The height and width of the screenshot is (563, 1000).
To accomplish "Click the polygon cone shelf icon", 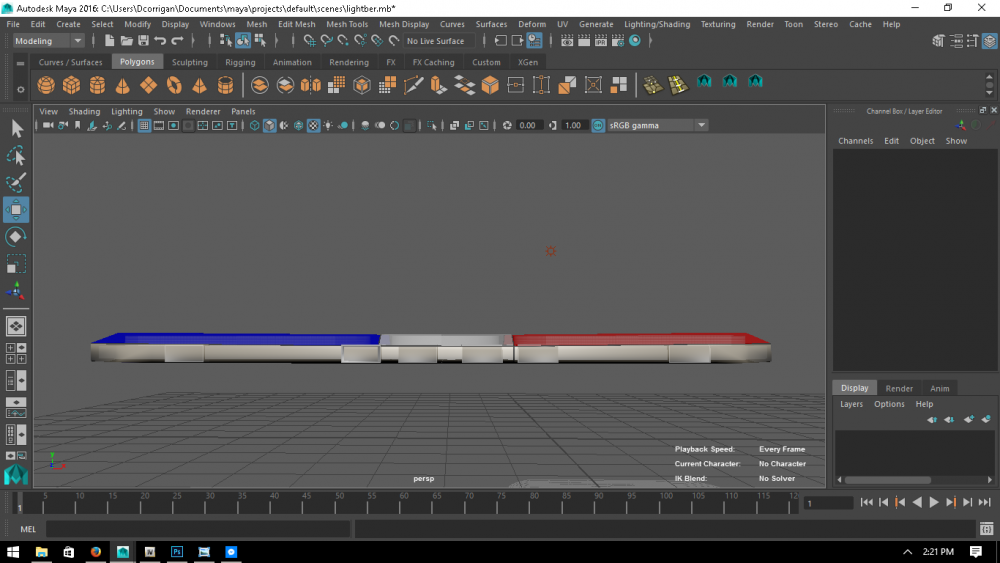I will tap(123, 85).
